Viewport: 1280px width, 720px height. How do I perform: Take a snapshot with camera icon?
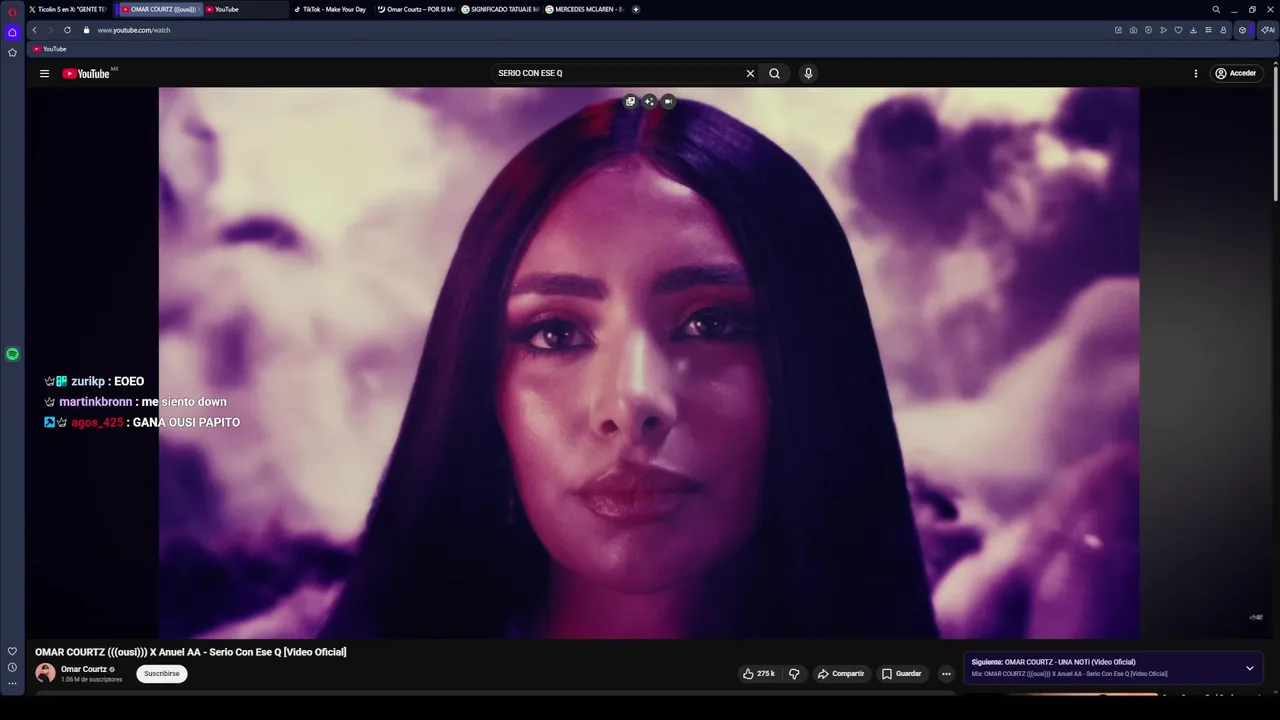coord(1133,30)
